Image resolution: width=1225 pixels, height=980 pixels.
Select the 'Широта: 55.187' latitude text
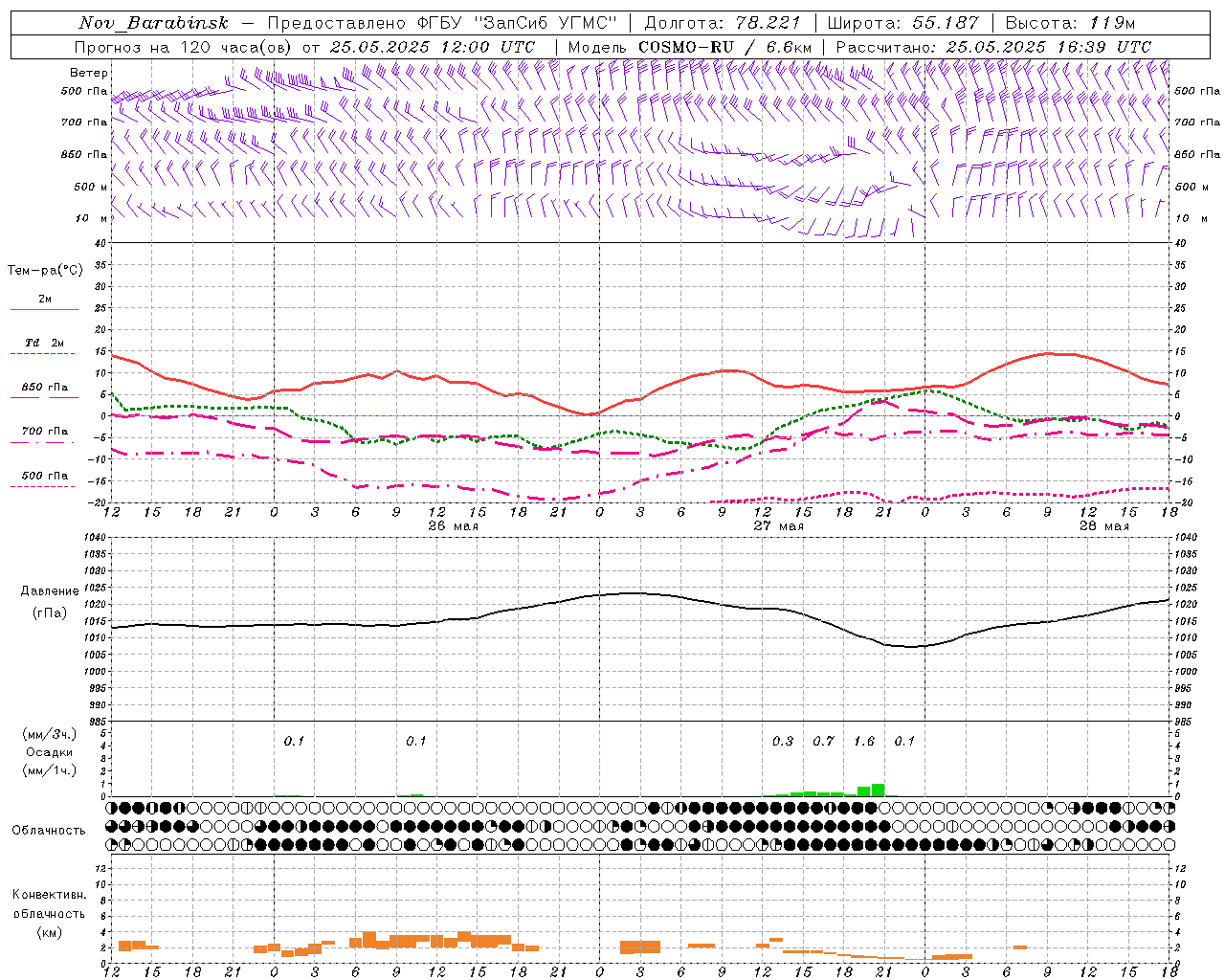(902, 23)
